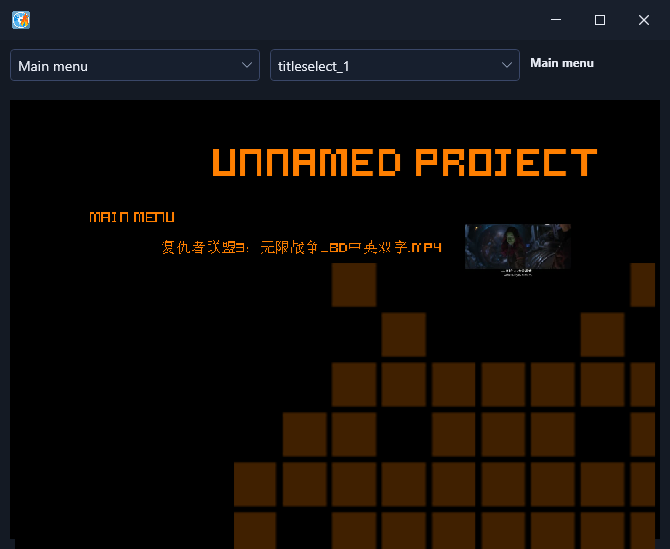Select the UNNAMED PROJECT title text

coord(404,162)
